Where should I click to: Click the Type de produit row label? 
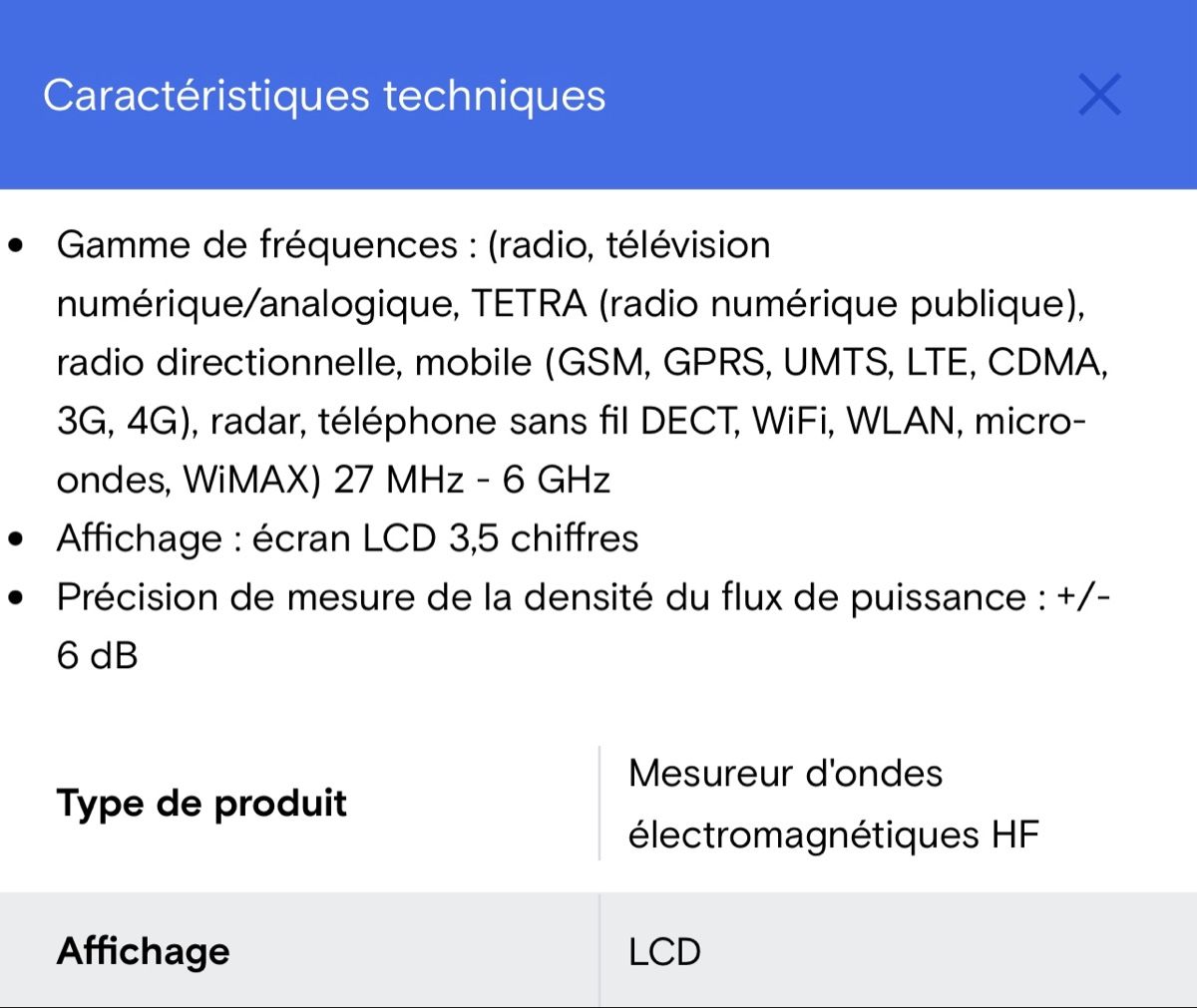(202, 804)
